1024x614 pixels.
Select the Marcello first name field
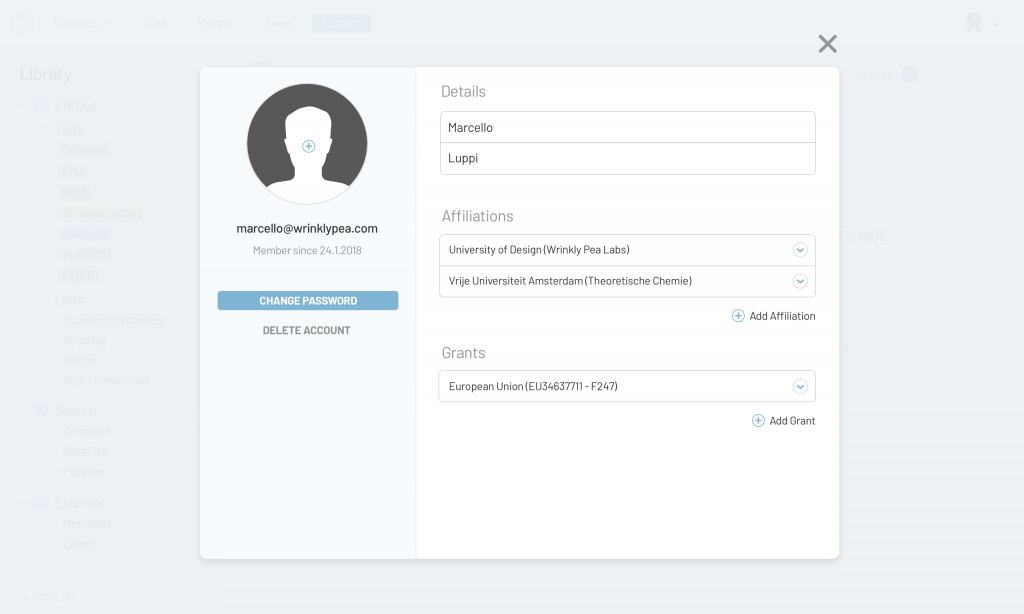[627, 127]
